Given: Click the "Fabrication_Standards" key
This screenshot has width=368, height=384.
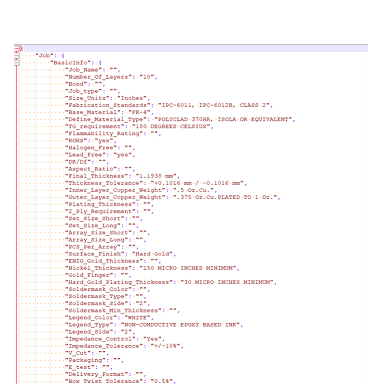Looking at the screenshot, I should pyautogui.click(x=107, y=105).
